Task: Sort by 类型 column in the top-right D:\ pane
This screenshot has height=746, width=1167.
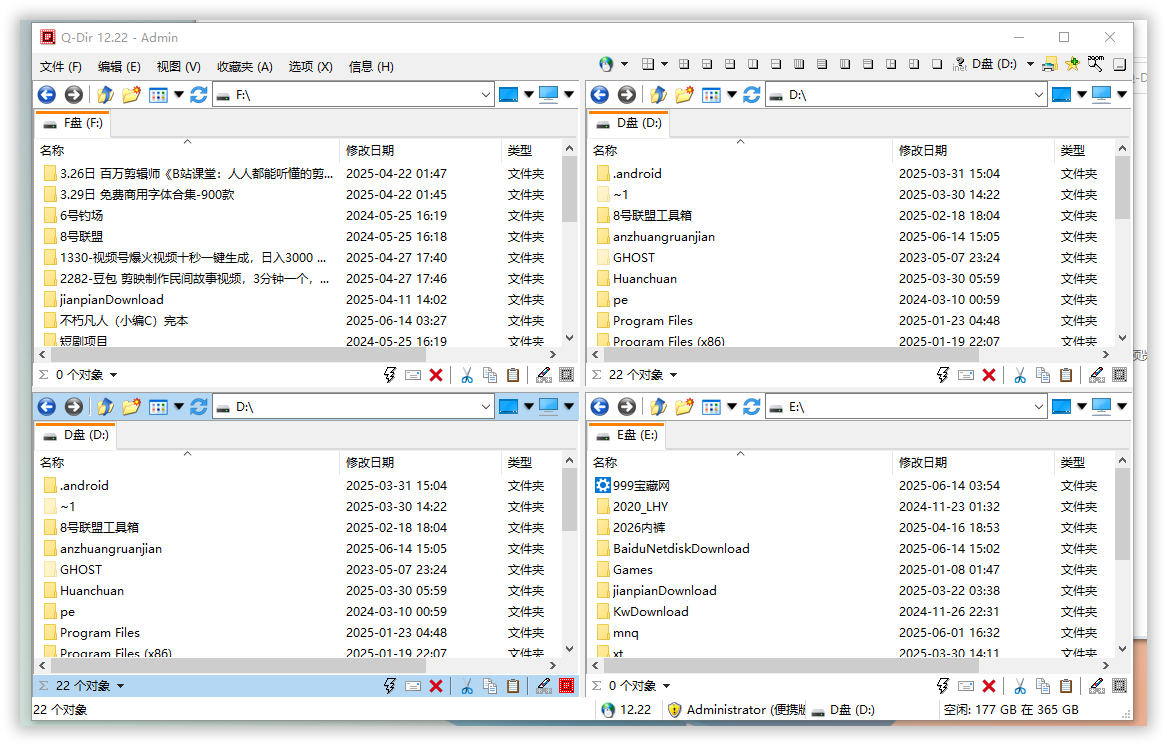Action: (x=1084, y=150)
